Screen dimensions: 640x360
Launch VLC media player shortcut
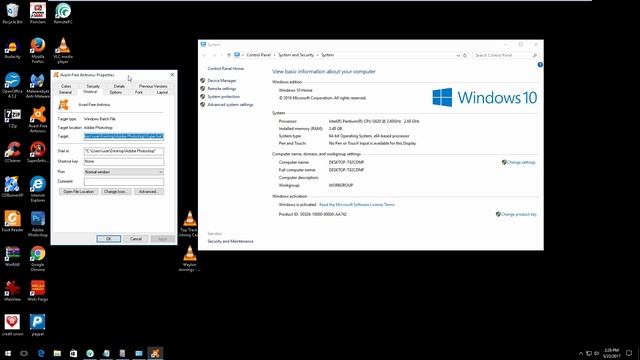coord(63,51)
